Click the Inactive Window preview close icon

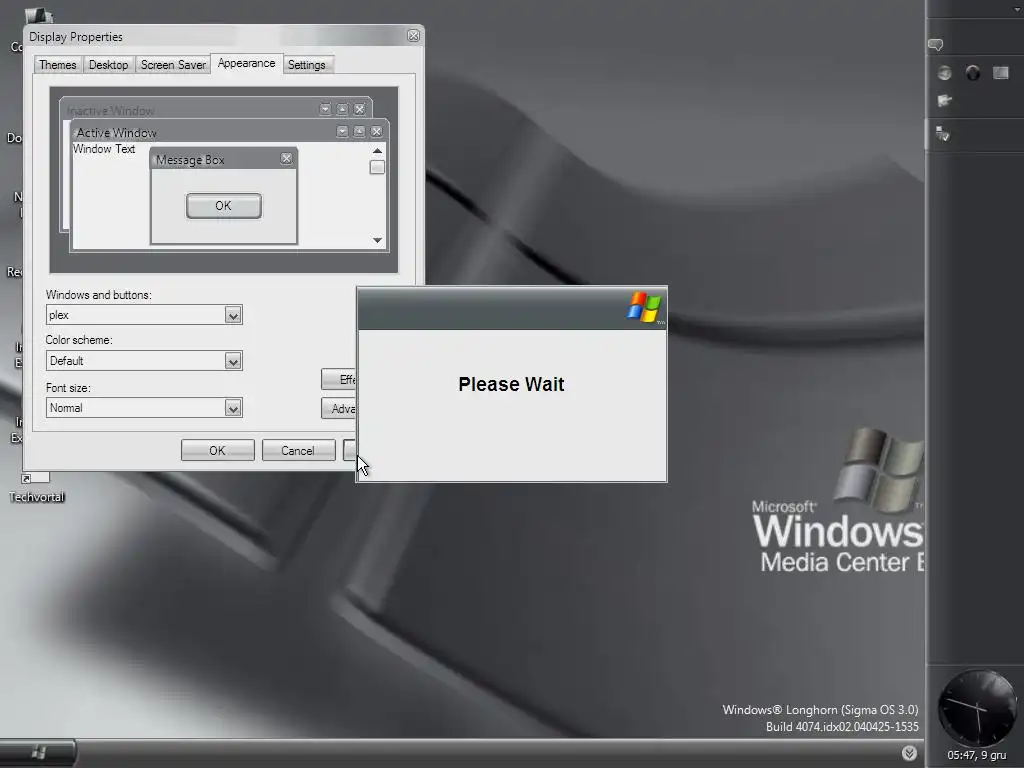pos(359,109)
